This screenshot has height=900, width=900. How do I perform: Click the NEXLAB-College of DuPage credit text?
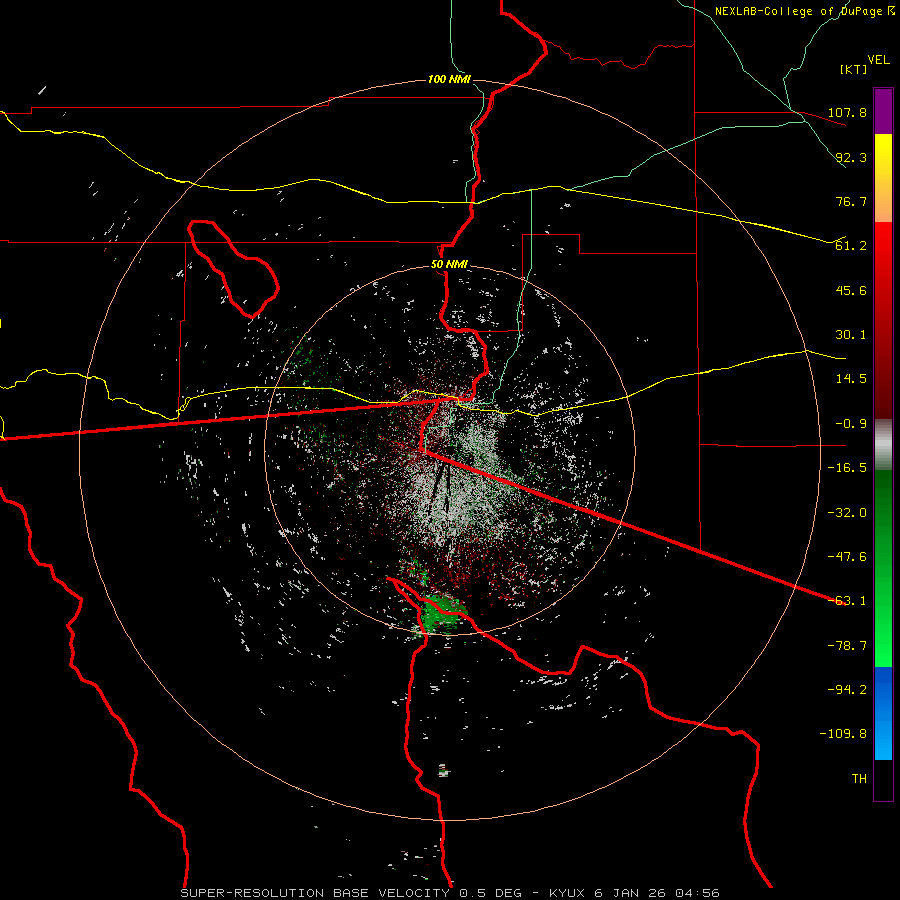(x=804, y=11)
